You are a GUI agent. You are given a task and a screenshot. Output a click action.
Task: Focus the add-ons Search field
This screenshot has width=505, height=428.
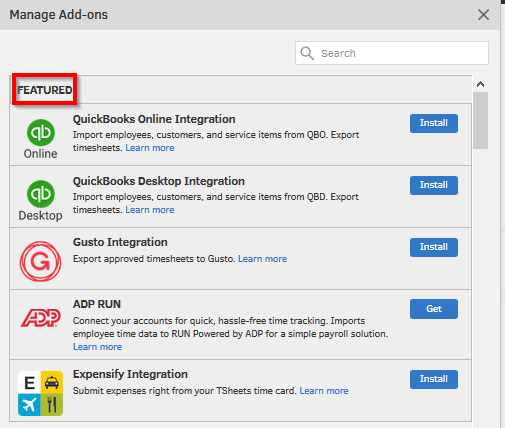pyautogui.click(x=392, y=53)
